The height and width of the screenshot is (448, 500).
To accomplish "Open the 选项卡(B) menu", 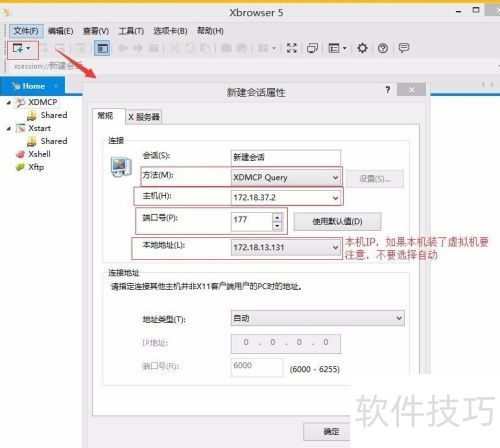I will point(170,31).
